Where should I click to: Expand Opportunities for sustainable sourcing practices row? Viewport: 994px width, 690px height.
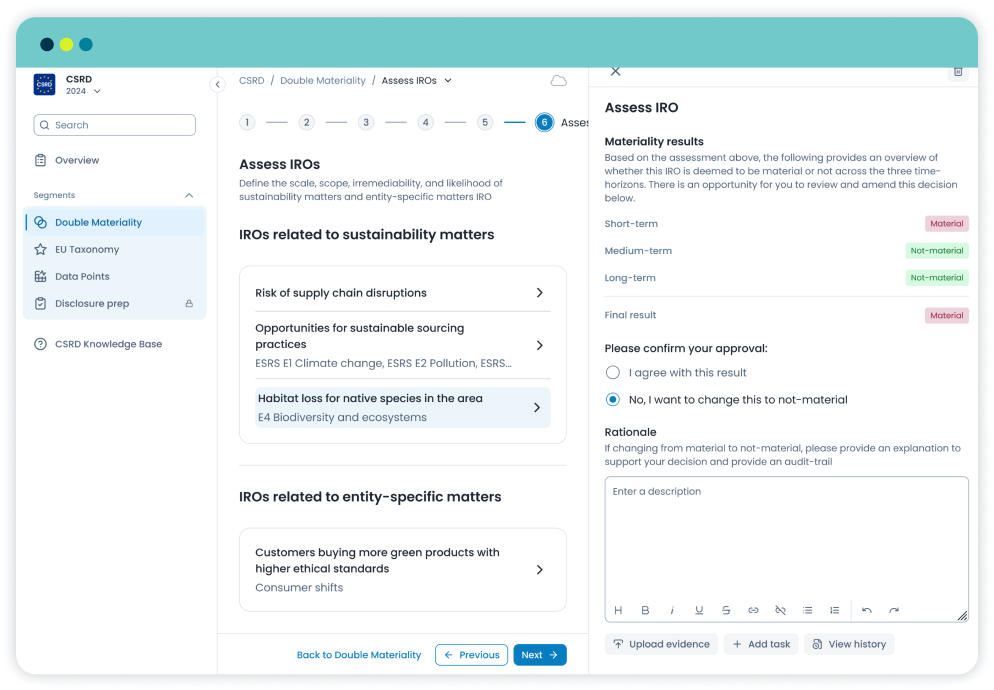(403, 345)
